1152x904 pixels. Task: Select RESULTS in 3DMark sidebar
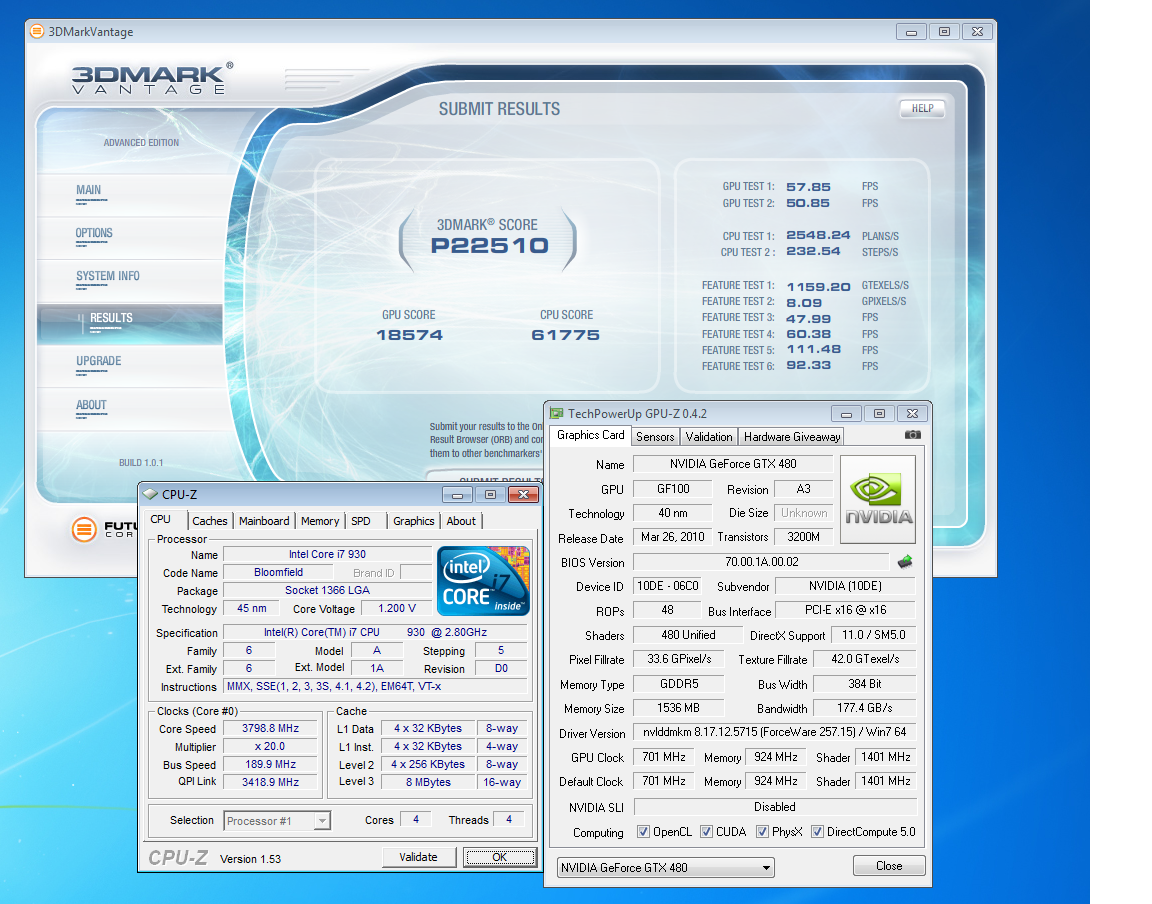point(130,323)
